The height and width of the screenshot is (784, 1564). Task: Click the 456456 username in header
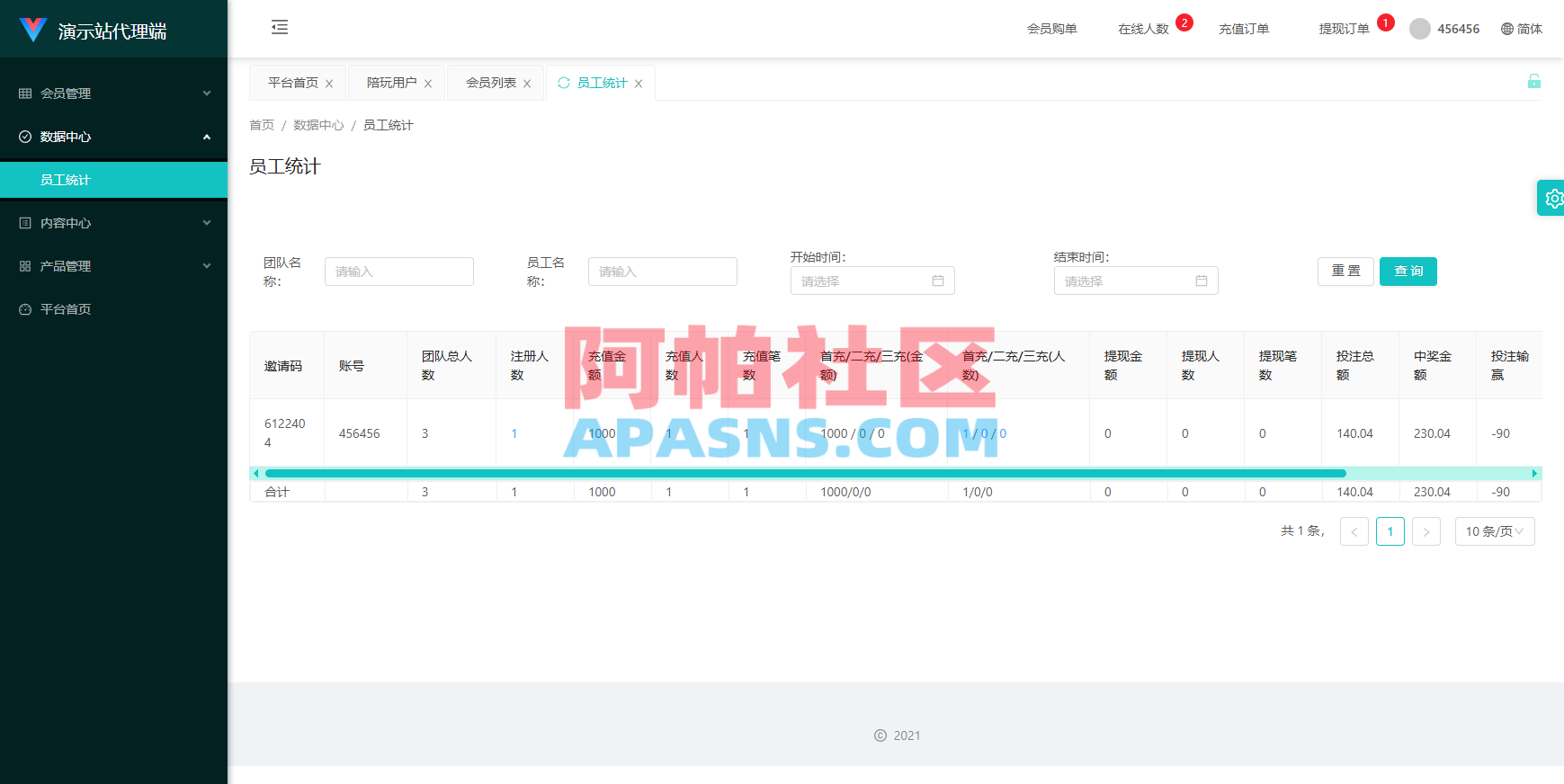click(x=1458, y=29)
